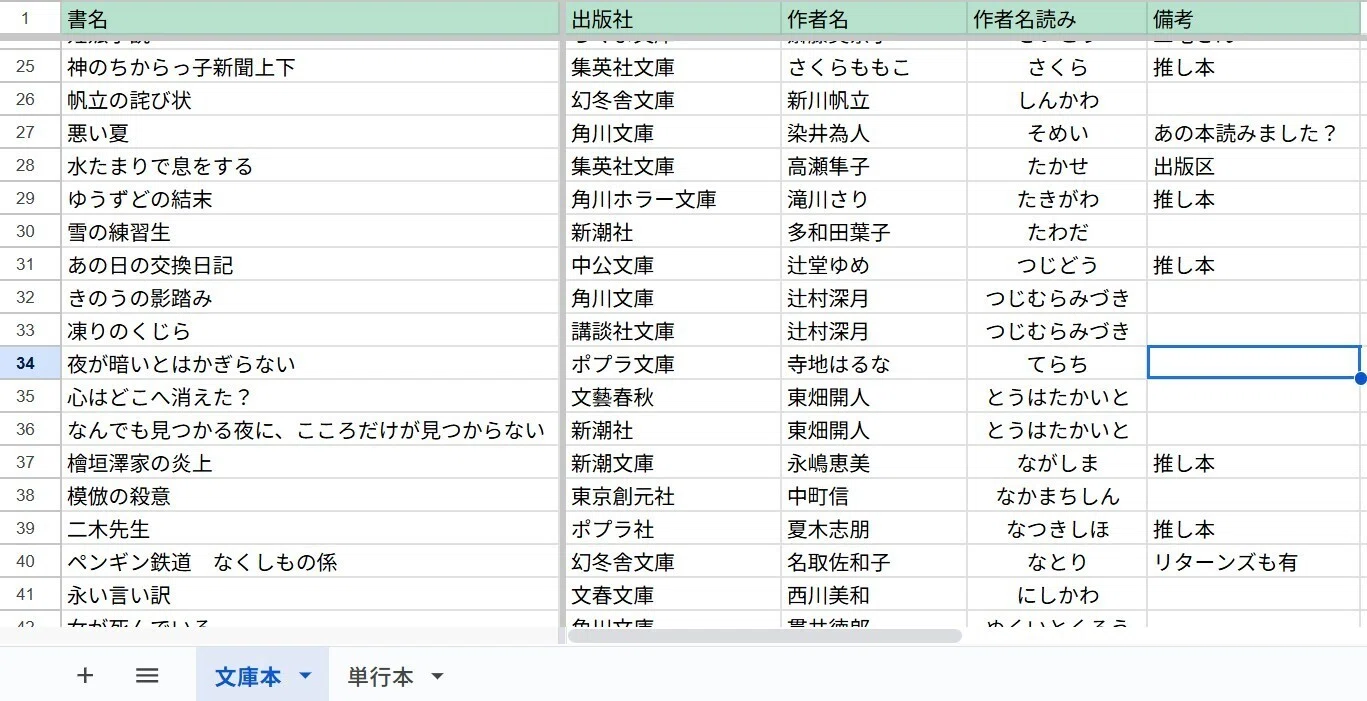Click the selected empty 備考 cell in row 34

coord(1254,363)
